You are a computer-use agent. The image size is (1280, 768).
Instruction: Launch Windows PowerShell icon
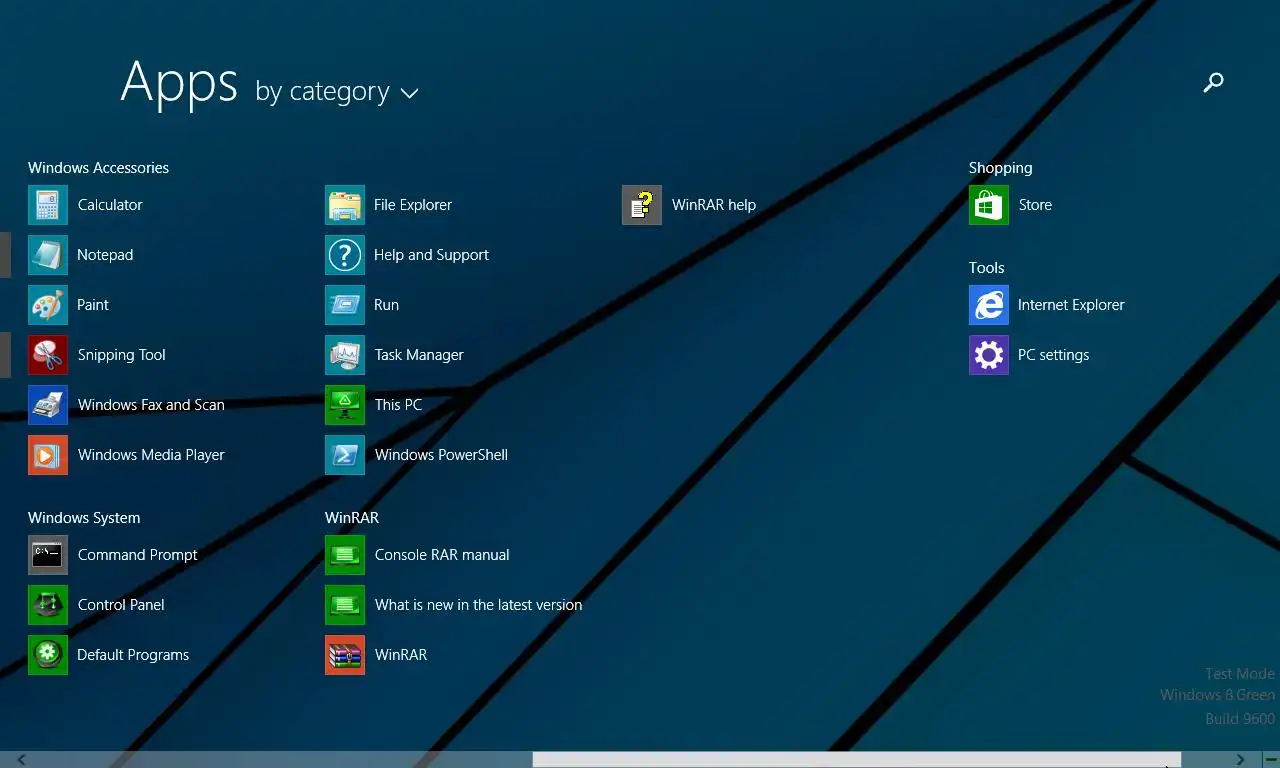pos(345,455)
